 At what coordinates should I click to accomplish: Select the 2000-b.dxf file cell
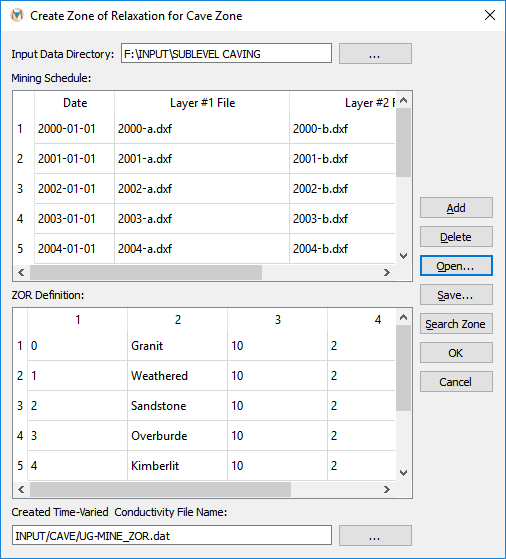click(x=342, y=129)
